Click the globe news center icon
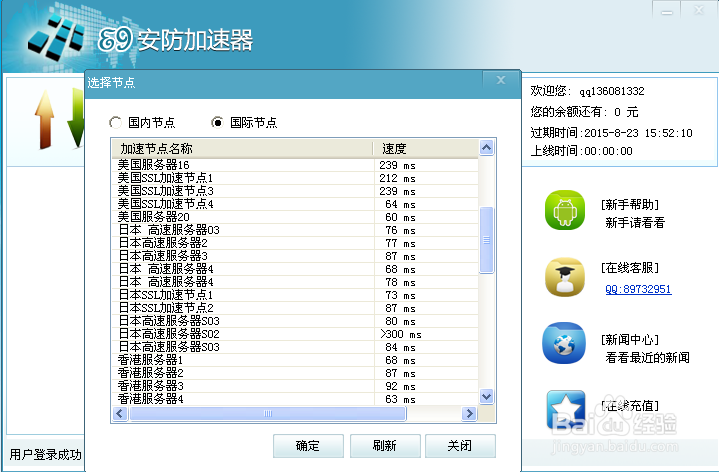Screen dimensions: 719x472 (564, 343)
